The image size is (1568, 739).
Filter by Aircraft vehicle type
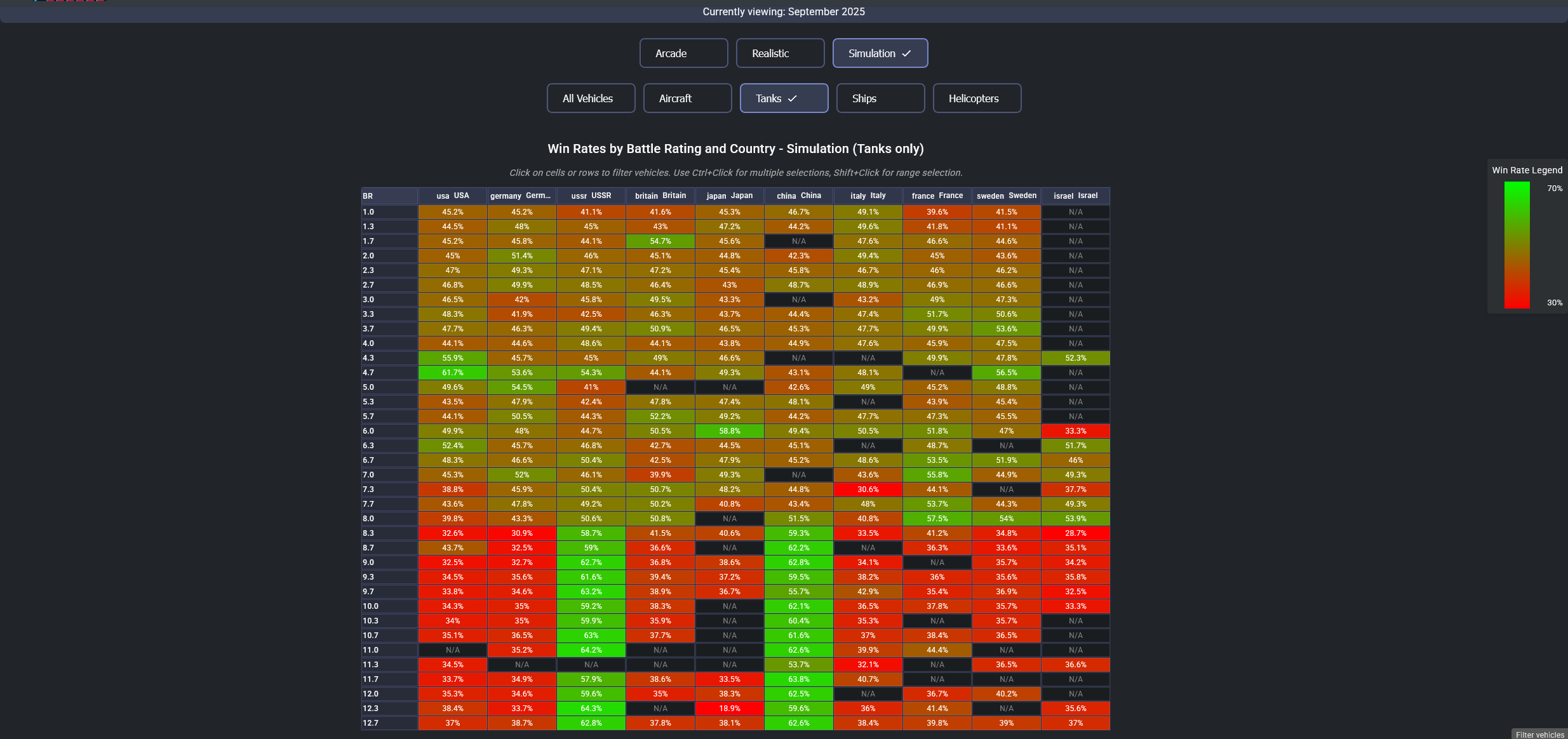687,98
